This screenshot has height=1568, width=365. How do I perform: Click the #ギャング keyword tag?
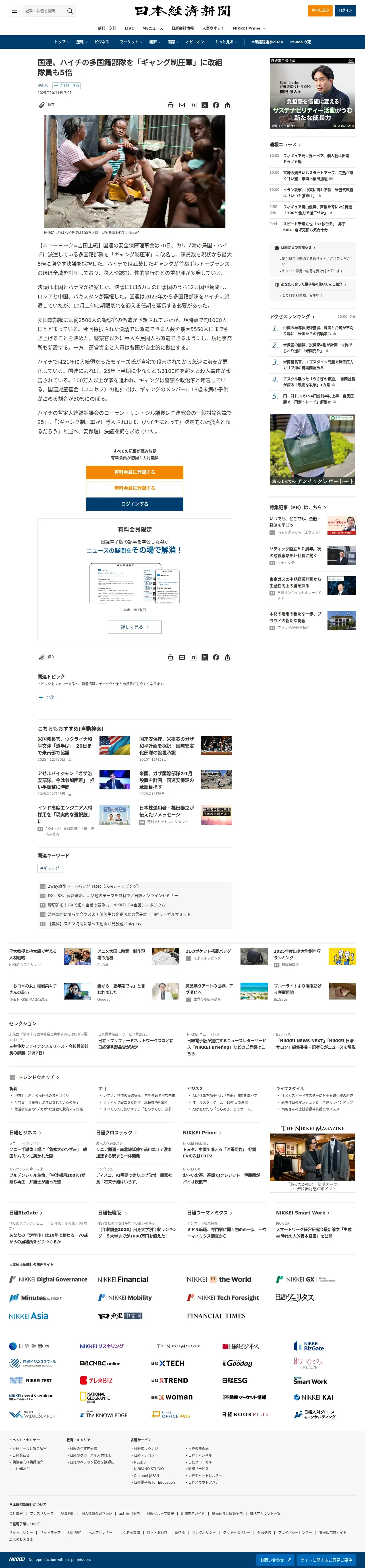coord(50,868)
